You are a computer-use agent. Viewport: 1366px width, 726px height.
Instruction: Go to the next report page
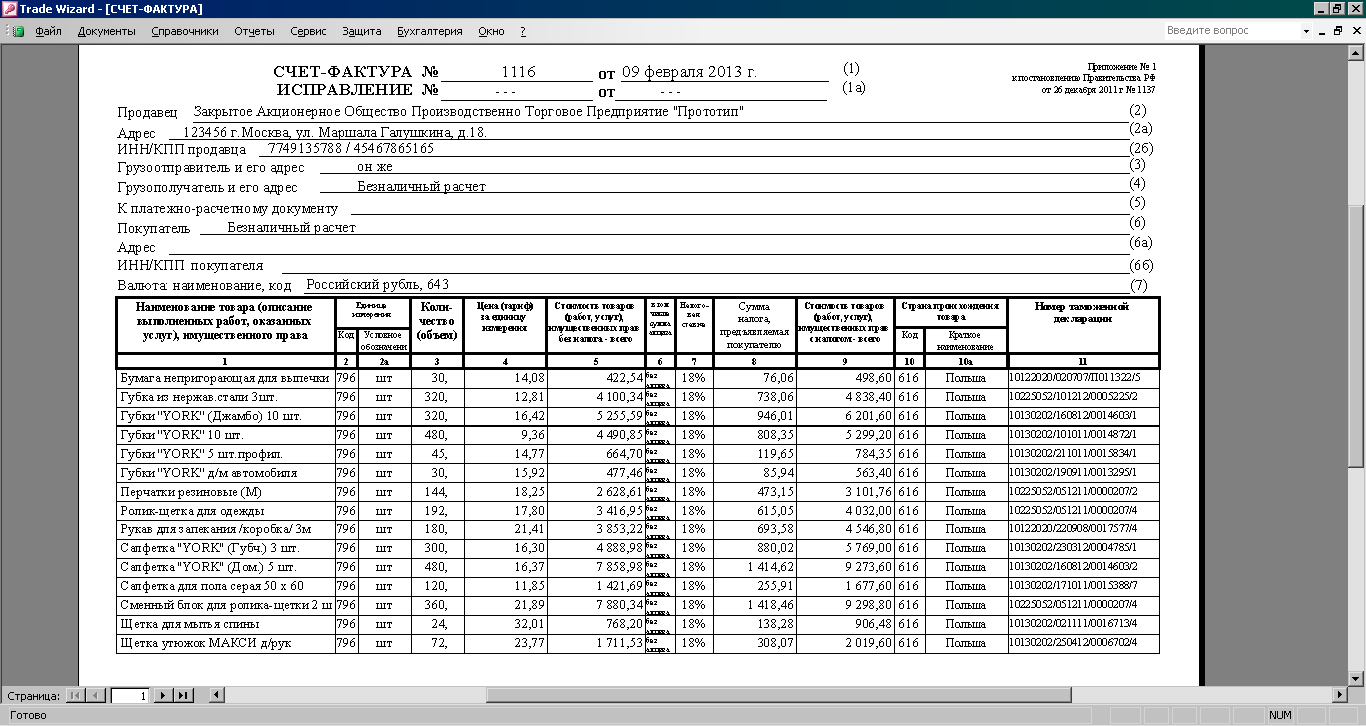(164, 695)
